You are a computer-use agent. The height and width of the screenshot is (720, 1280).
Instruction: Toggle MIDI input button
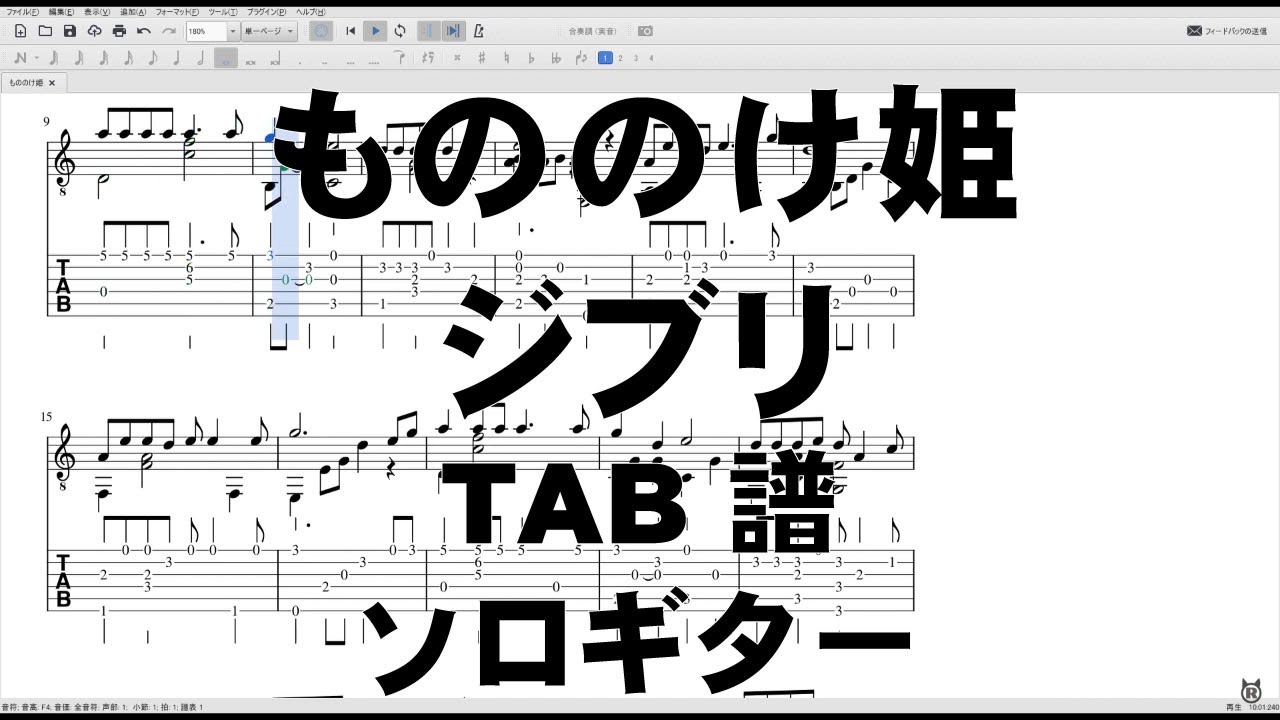pyautogui.click(x=321, y=31)
